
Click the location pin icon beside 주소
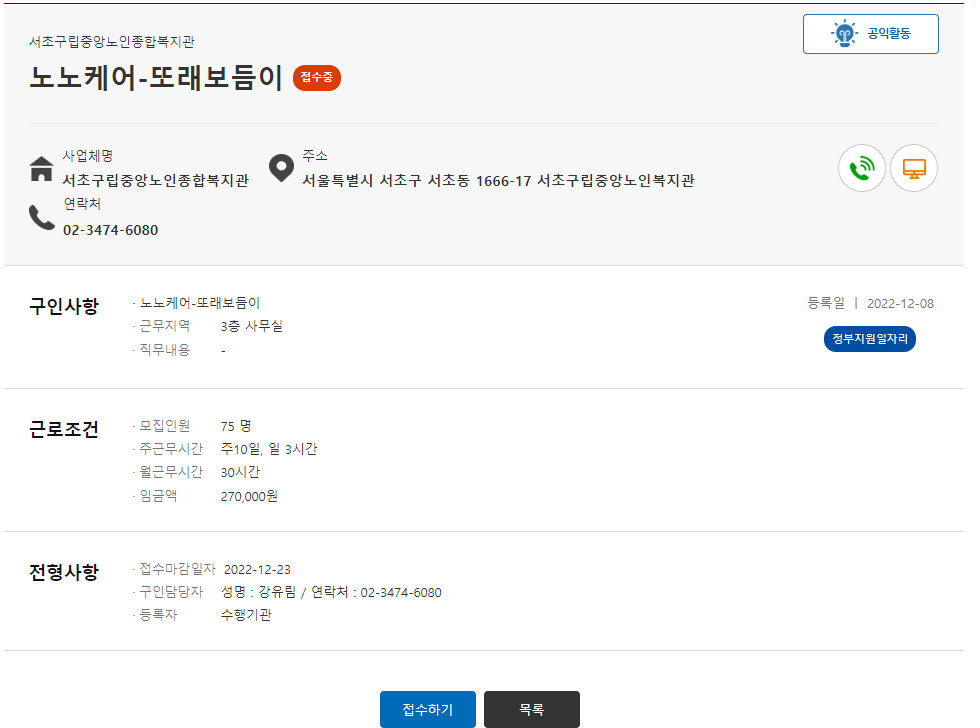pyautogui.click(x=281, y=166)
